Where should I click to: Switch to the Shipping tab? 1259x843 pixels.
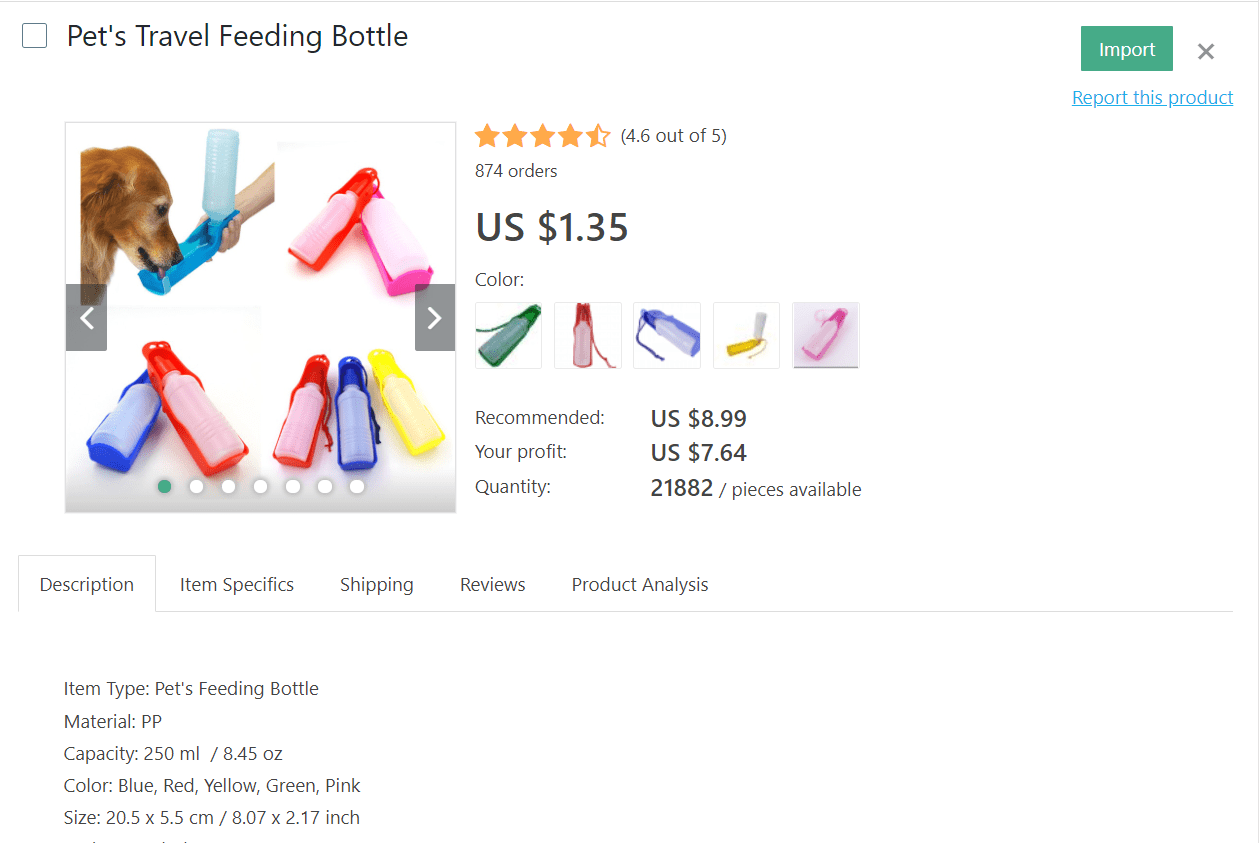pyautogui.click(x=376, y=584)
